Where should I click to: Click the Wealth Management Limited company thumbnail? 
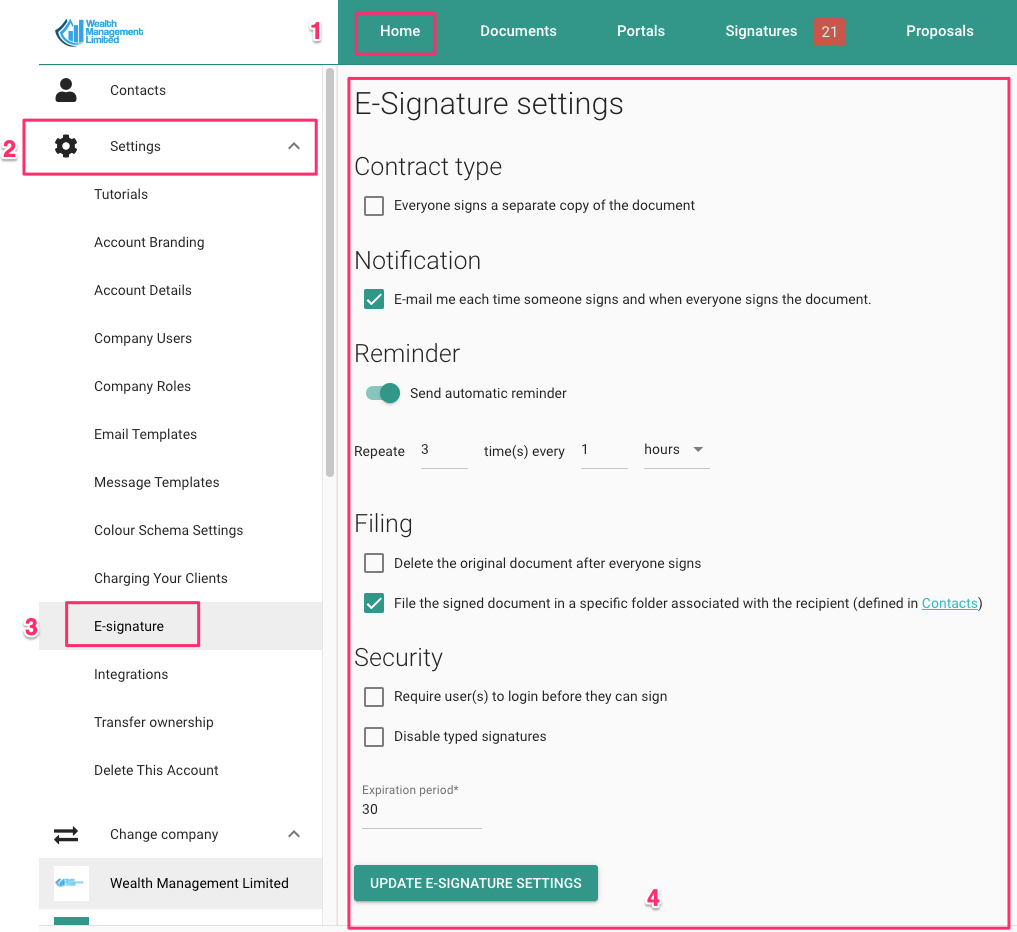click(71, 883)
